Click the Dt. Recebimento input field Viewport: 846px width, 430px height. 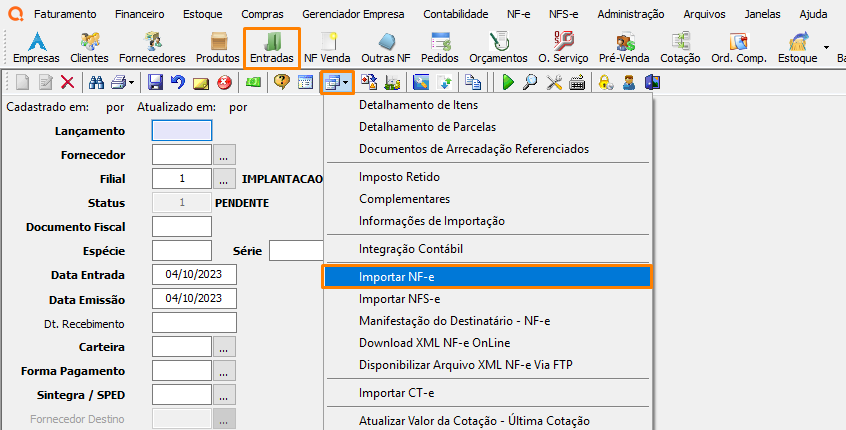[x=194, y=323]
